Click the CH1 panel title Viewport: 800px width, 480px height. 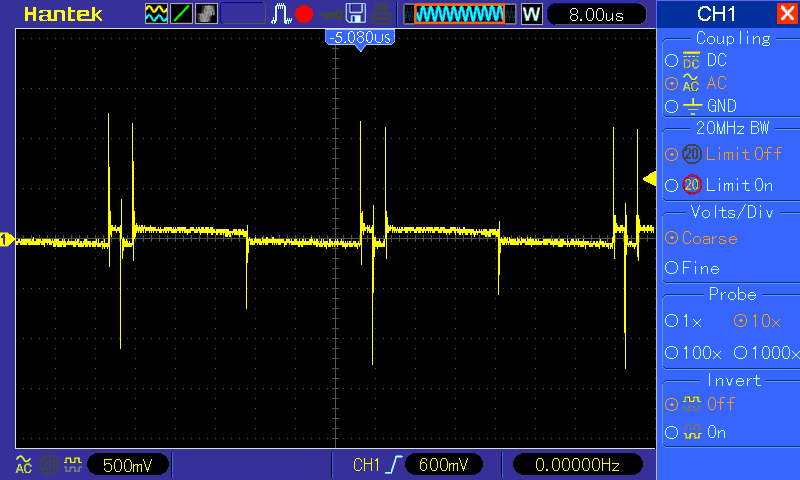716,14
